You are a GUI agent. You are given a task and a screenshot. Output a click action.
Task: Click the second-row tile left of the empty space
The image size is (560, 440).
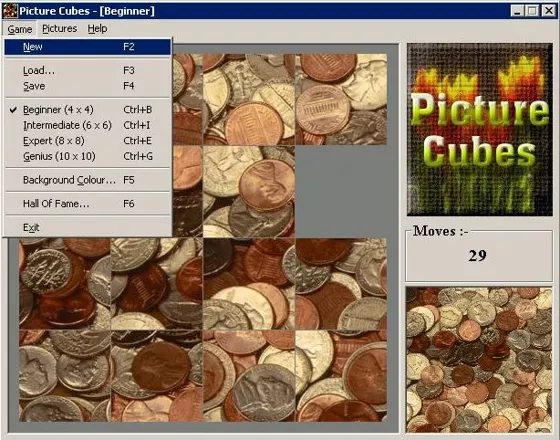coord(249,191)
